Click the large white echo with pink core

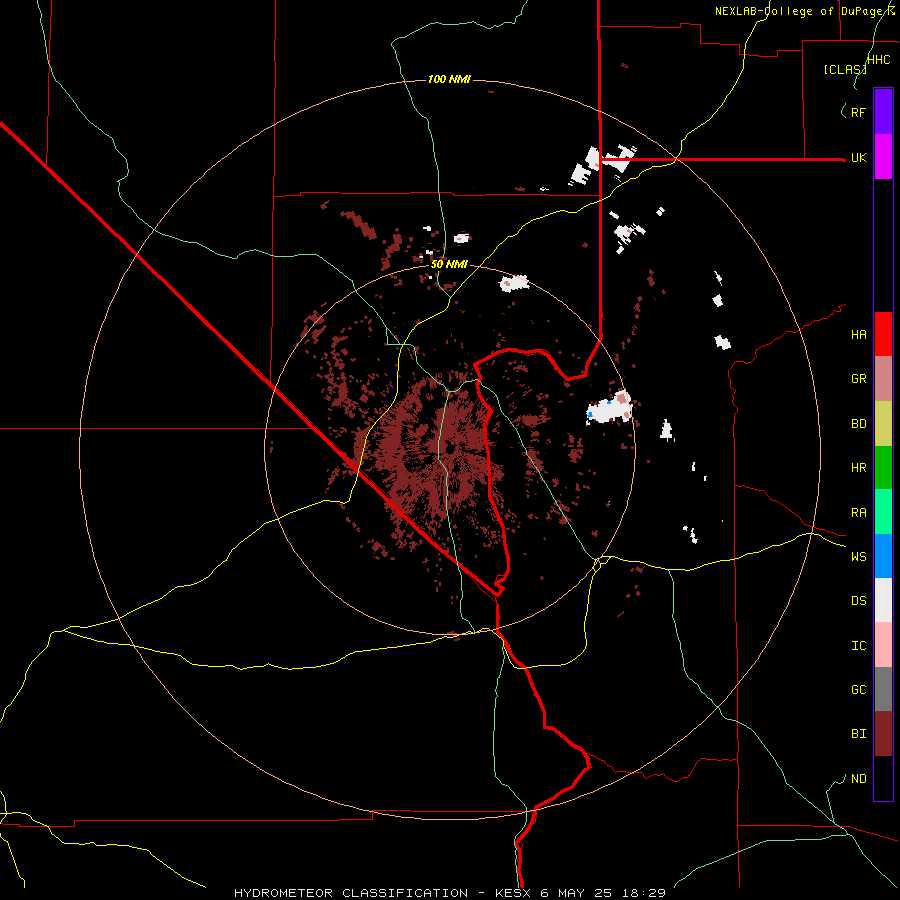[610, 408]
